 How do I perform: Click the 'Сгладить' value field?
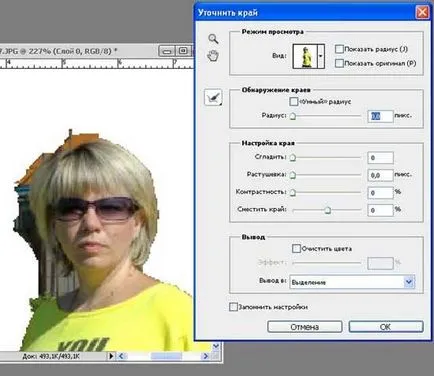click(380, 158)
